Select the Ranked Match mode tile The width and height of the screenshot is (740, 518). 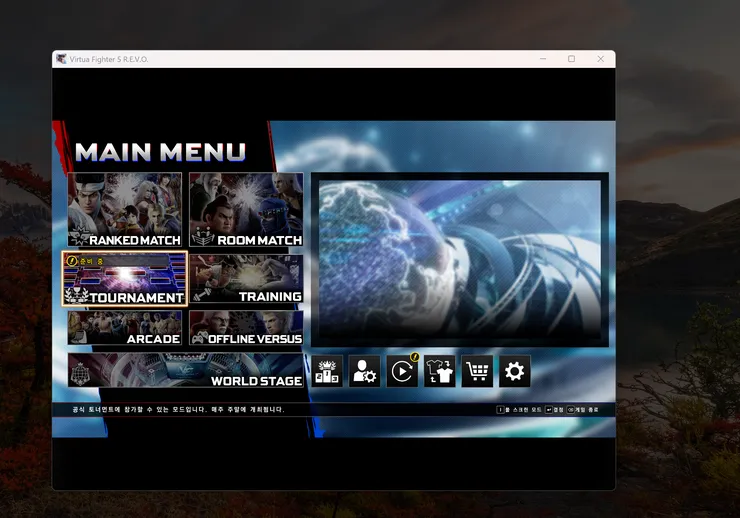coord(125,209)
